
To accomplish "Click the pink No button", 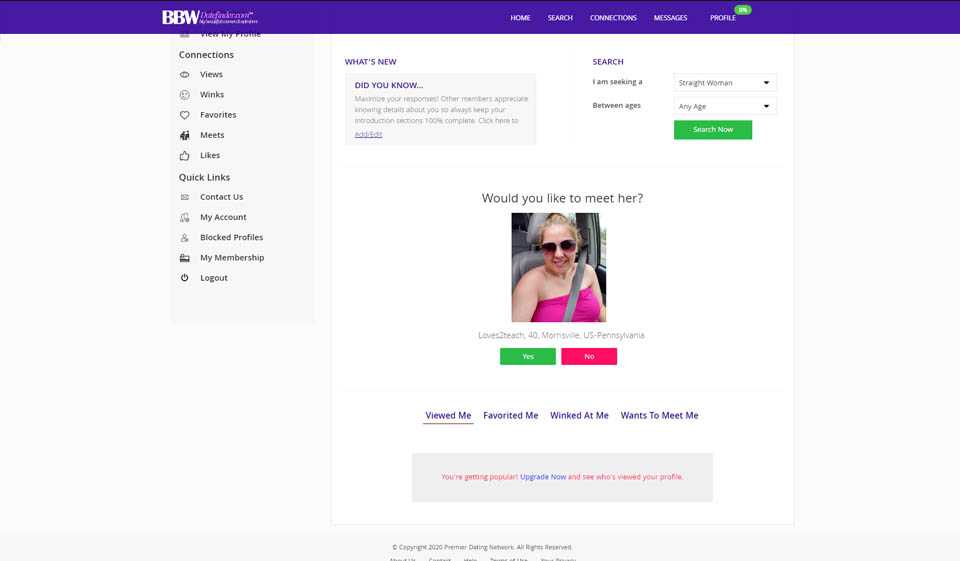I will 589,357.
